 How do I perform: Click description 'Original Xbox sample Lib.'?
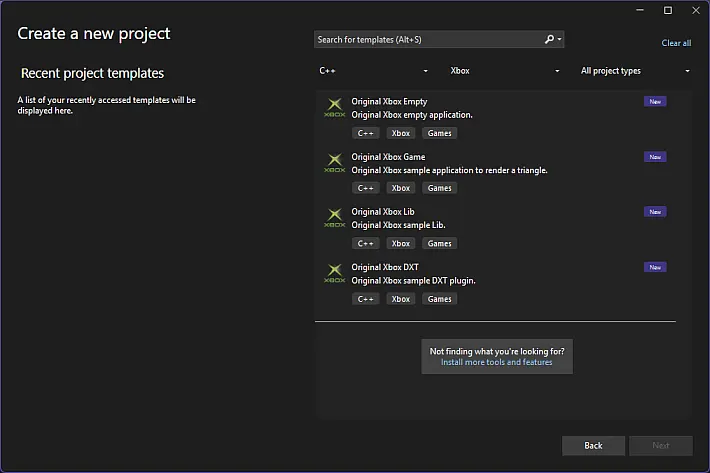(398, 225)
